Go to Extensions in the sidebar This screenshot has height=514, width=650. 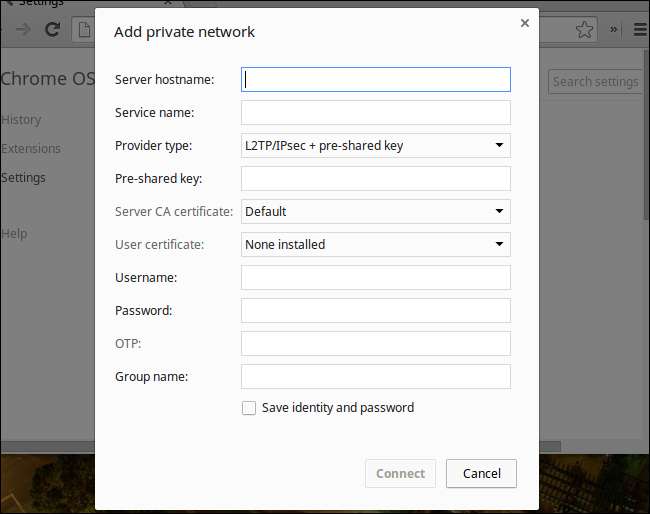[31, 149]
